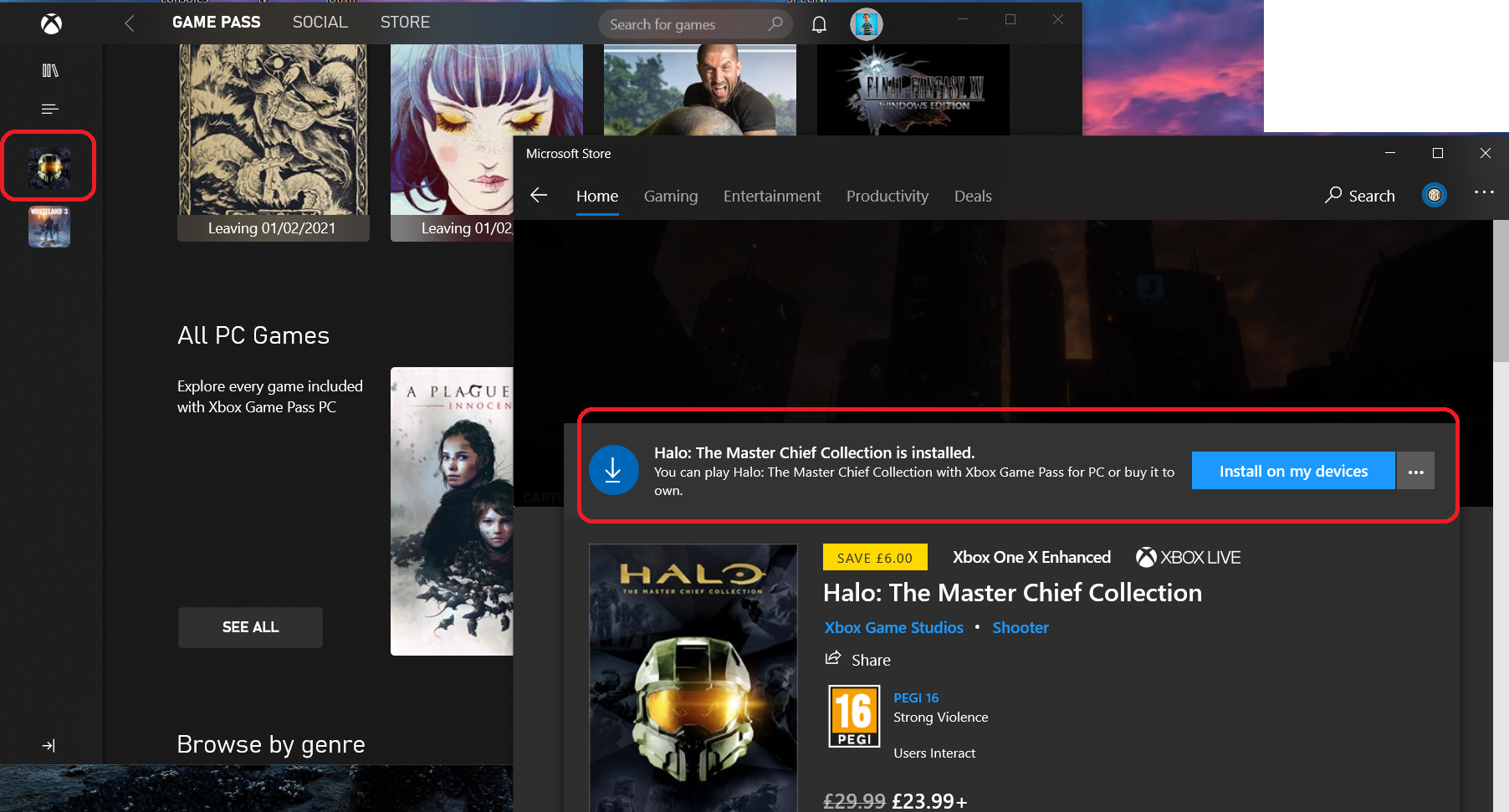Open the game leaving 01/02/2021 with dragon artwork
This screenshot has height=812, width=1509.
pos(274,143)
